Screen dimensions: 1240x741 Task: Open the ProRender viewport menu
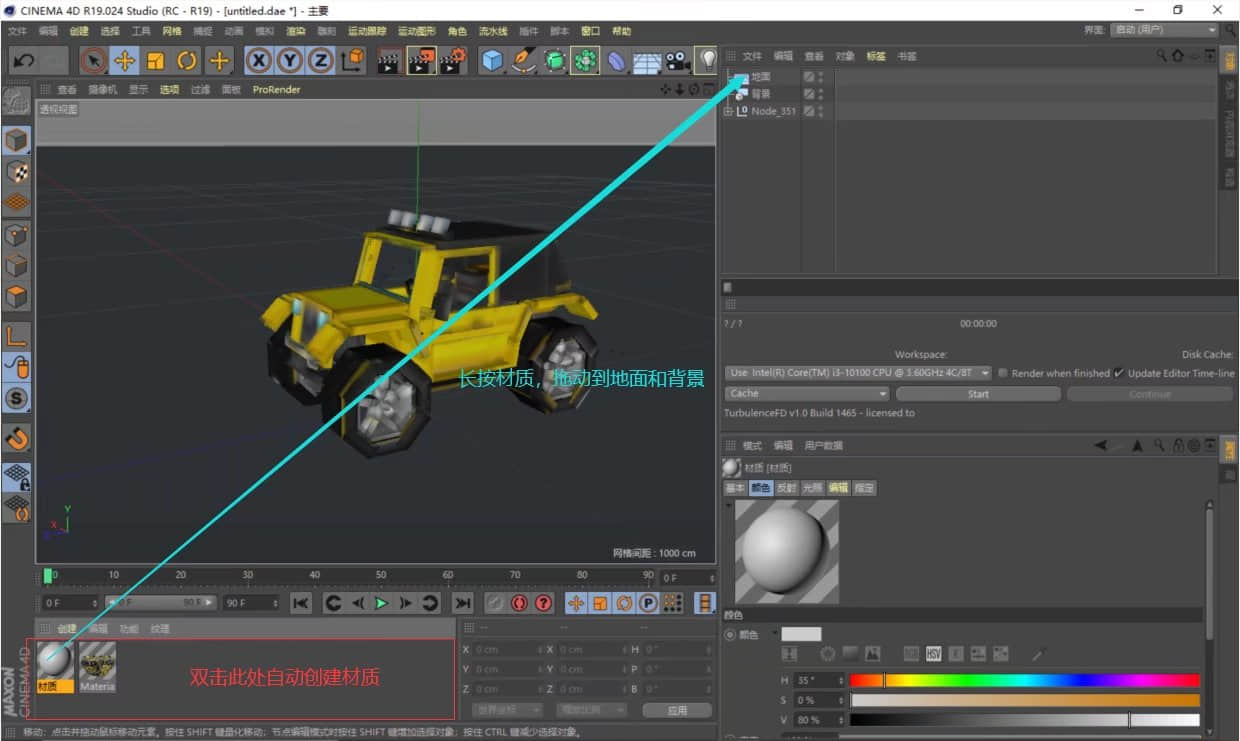(276, 89)
